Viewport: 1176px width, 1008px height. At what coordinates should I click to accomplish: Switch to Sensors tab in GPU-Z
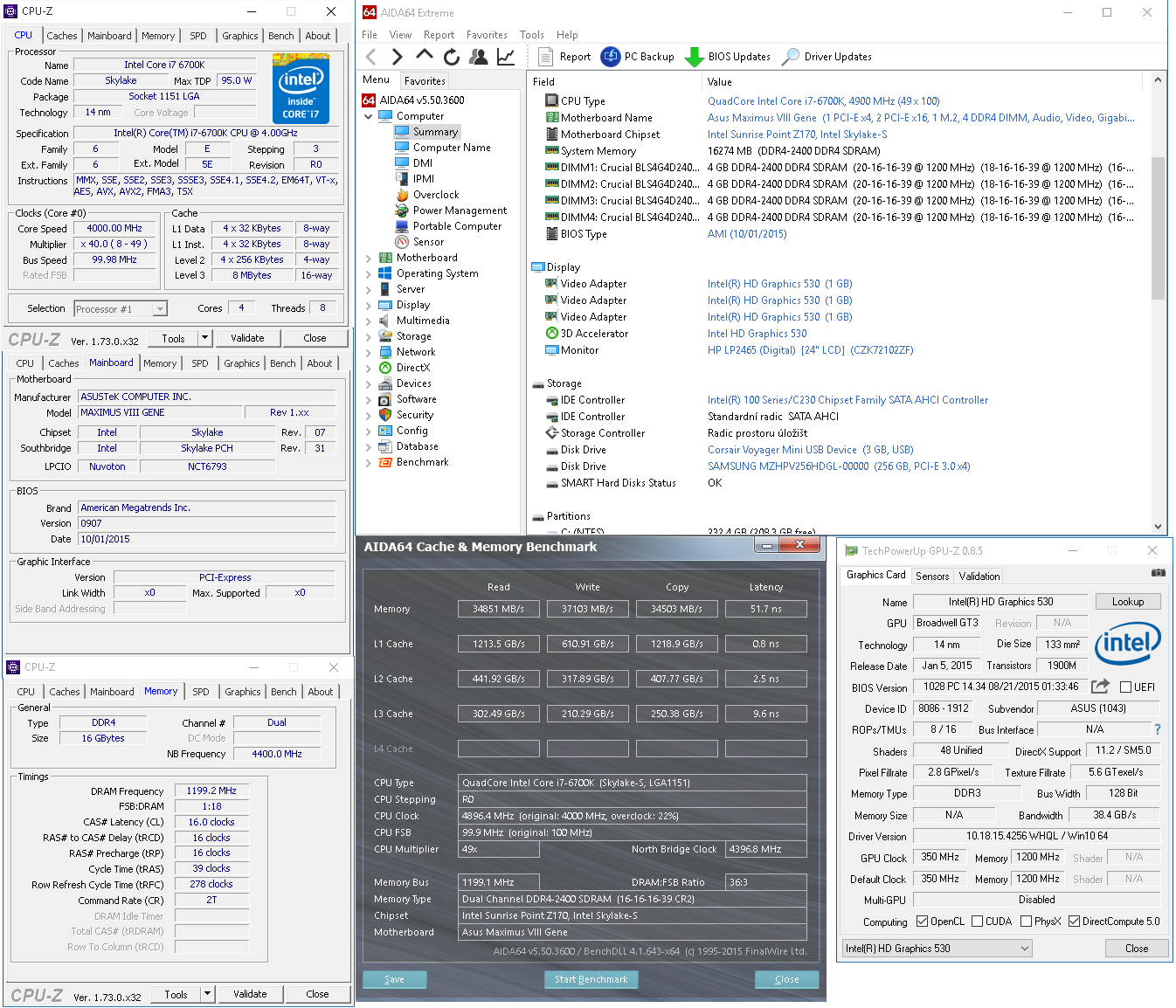[932, 576]
